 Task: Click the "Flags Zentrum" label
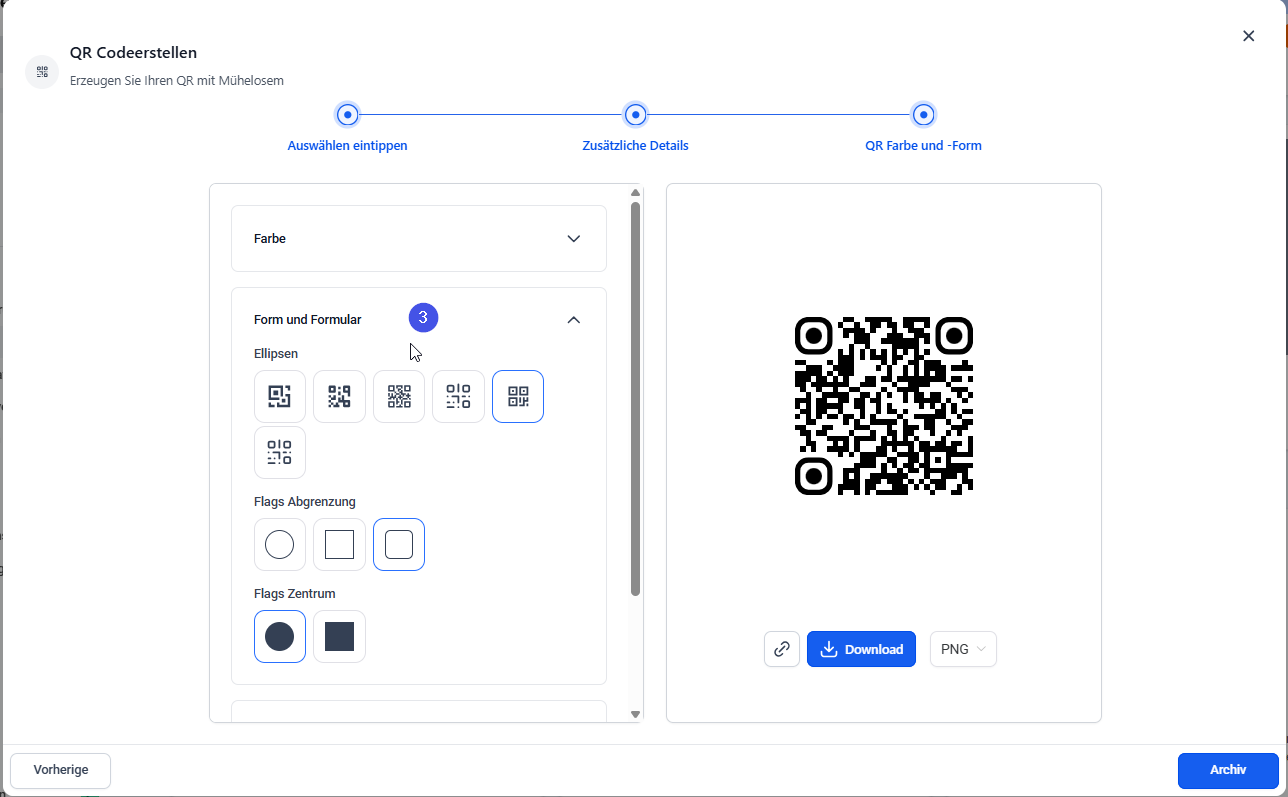tap(295, 593)
